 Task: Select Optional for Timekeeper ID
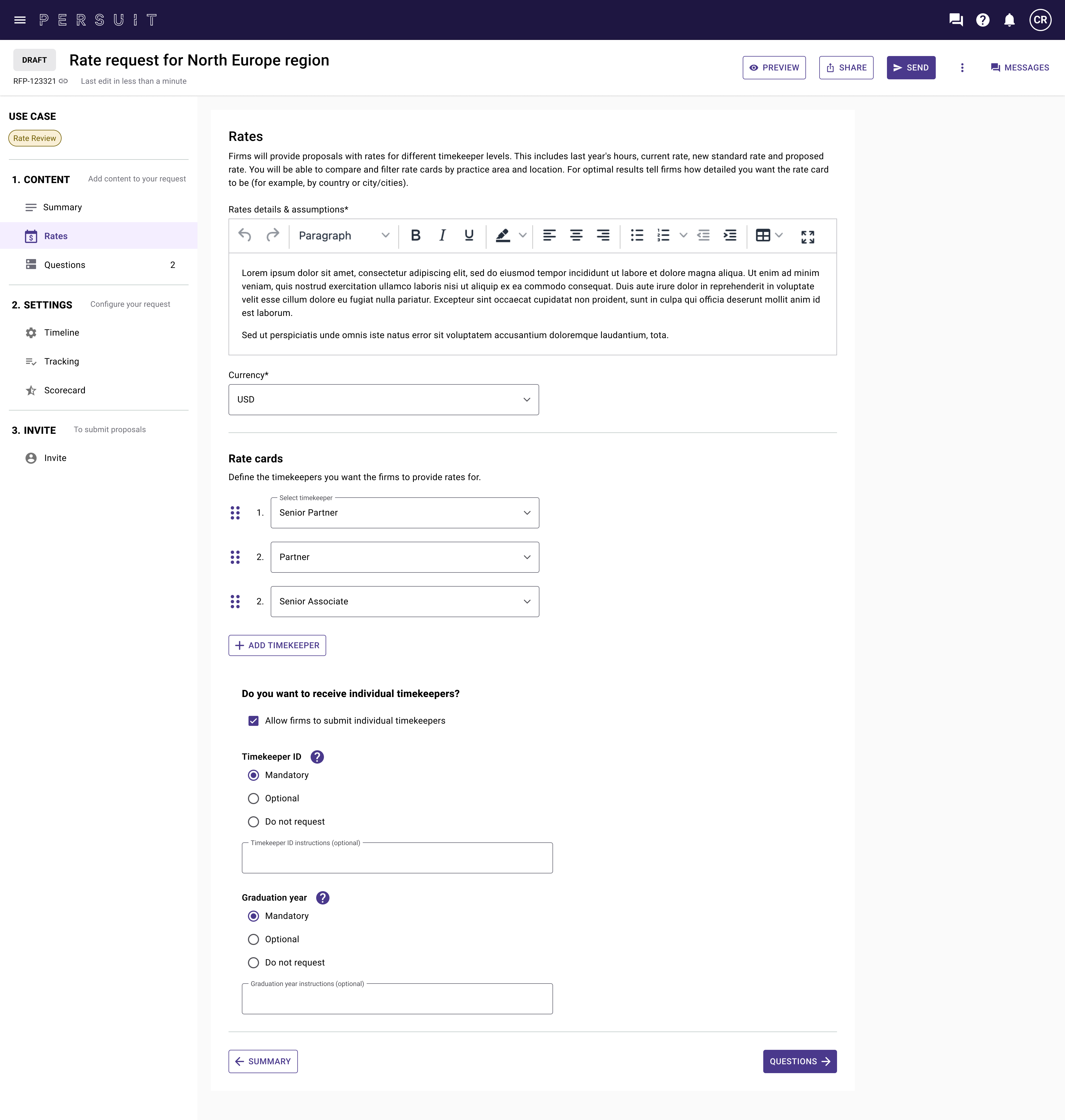254,798
